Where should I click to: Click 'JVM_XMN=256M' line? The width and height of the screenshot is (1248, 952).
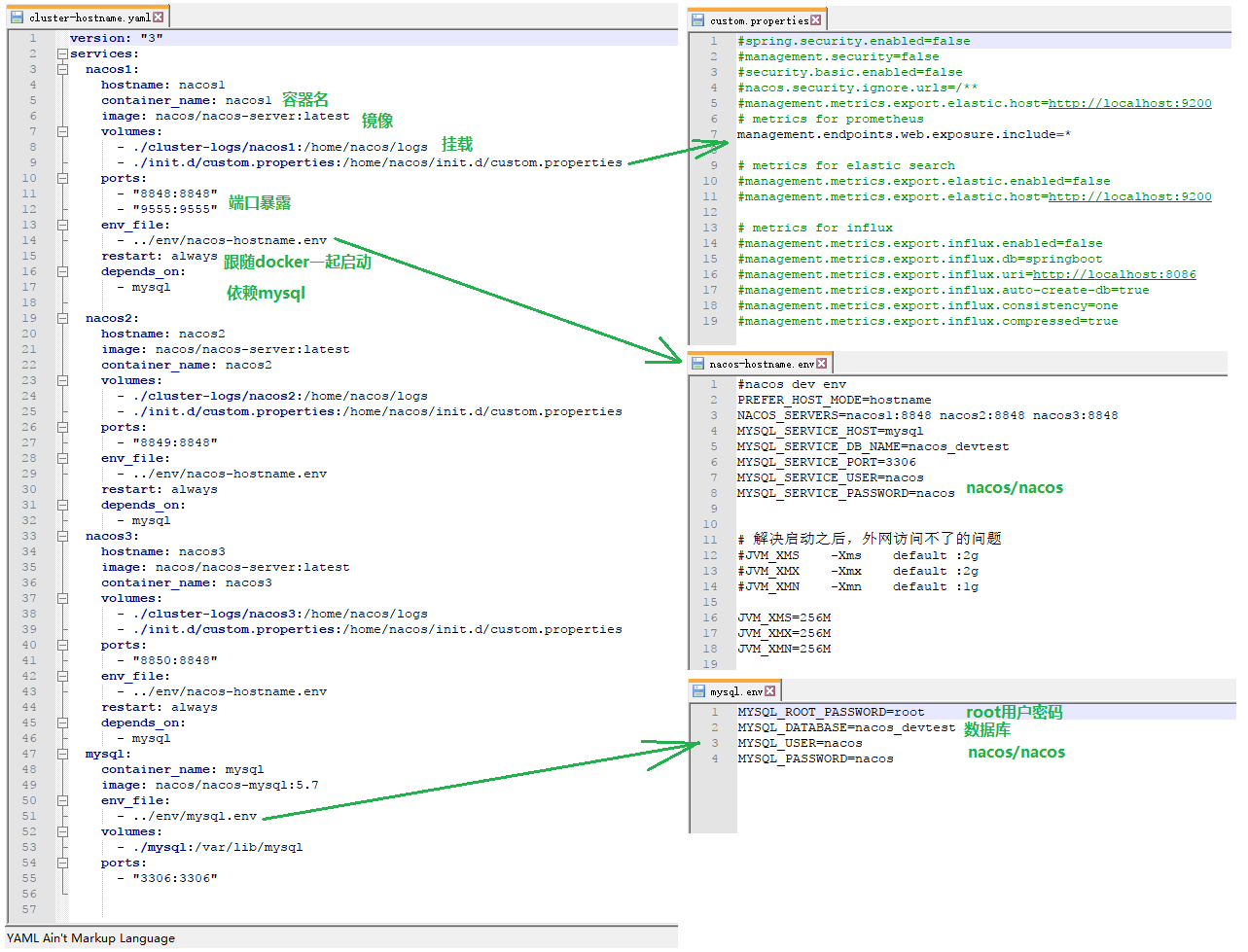784,649
